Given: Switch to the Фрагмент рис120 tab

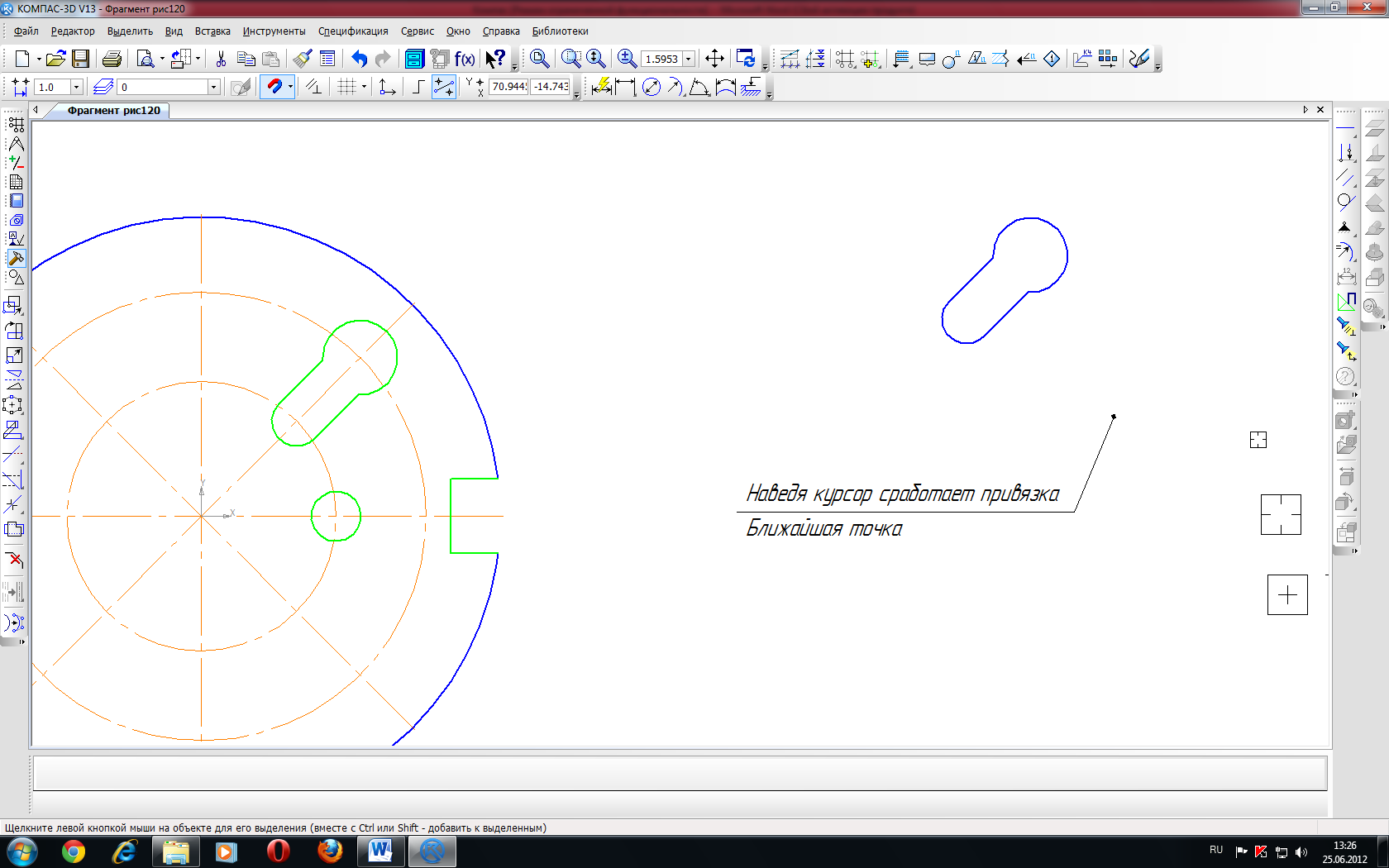Looking at the screenshot, I should tap(114, 111).
